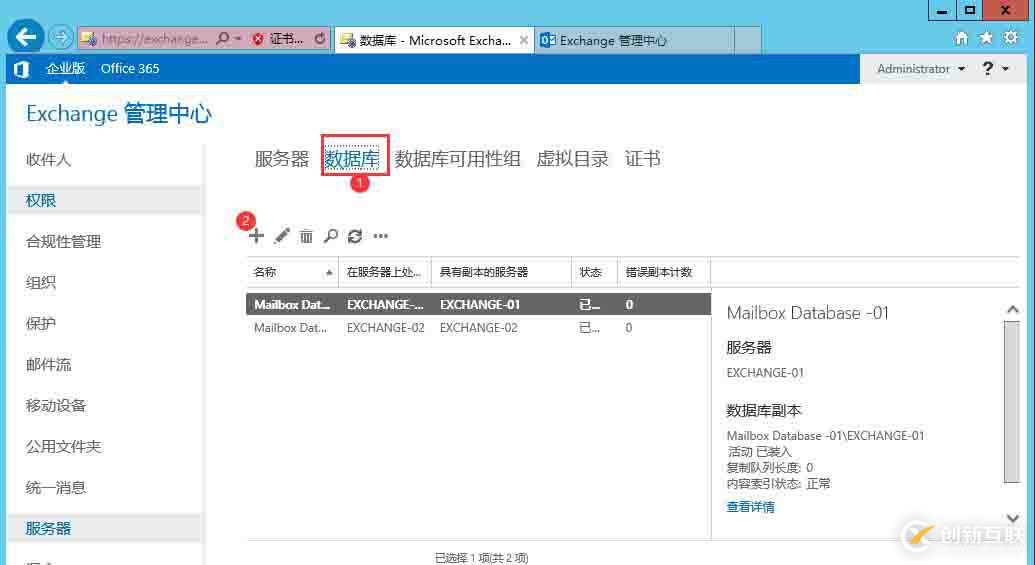Image resolution: width=1035 pixels, height=565 pixels.
Task: Add a new database with plus icon
Action: point(256,236)
